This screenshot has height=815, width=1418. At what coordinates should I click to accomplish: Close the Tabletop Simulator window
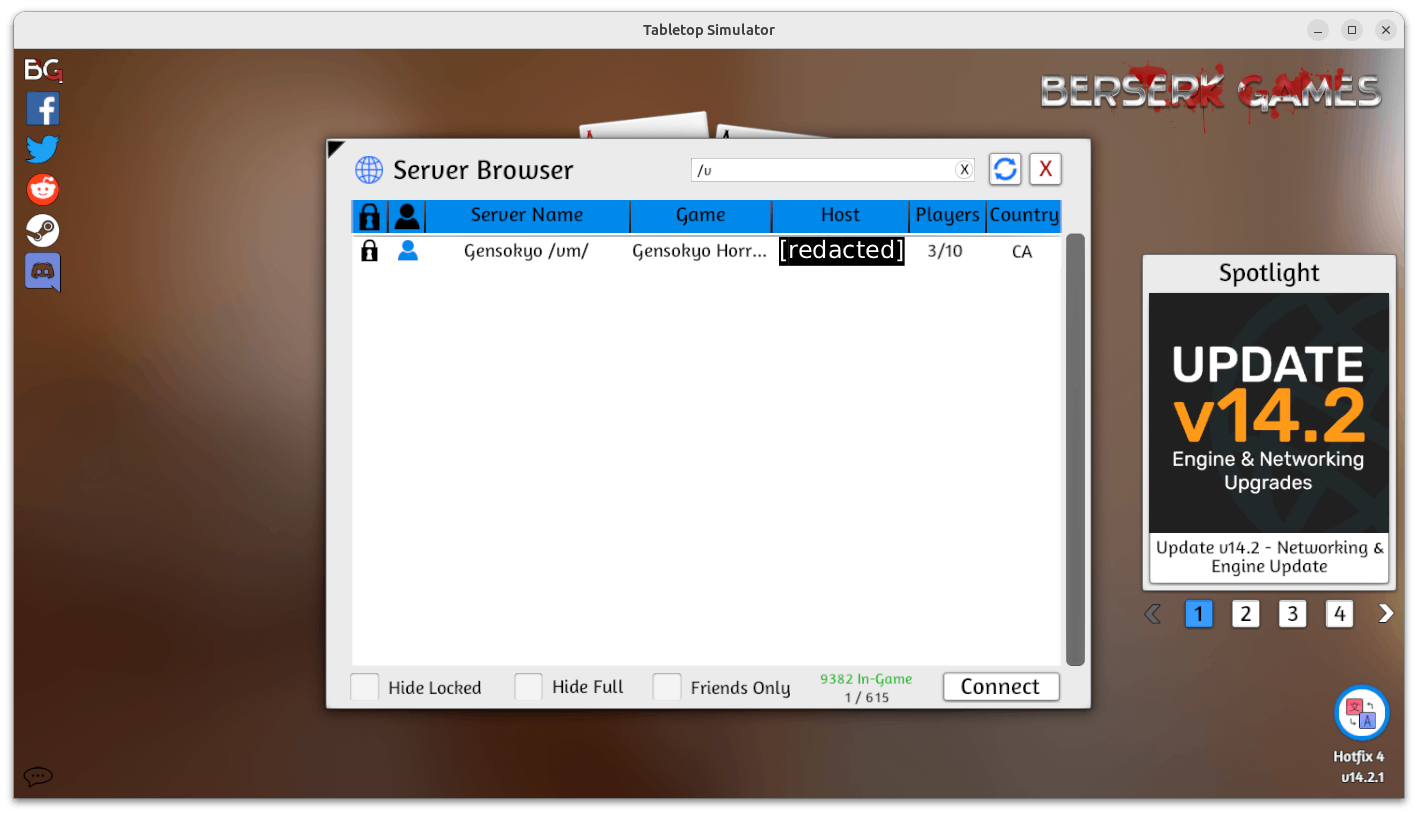1386,30
